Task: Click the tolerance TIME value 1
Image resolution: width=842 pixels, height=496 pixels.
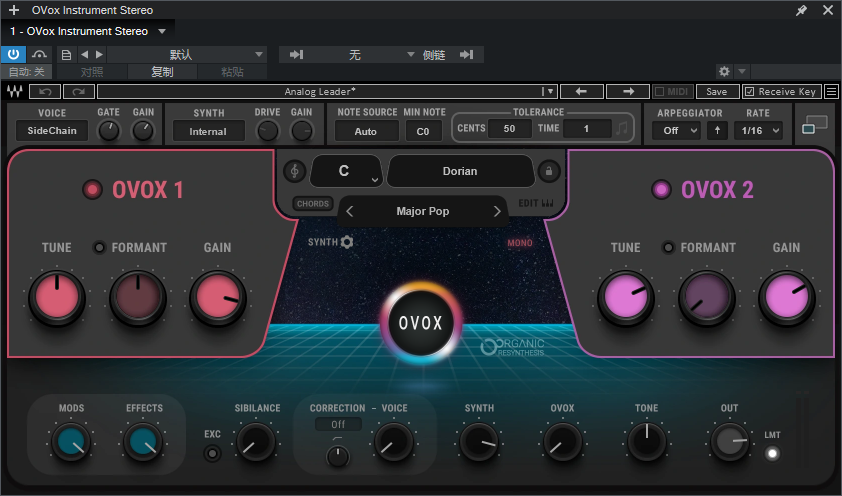Action: (x=586, y=128)
